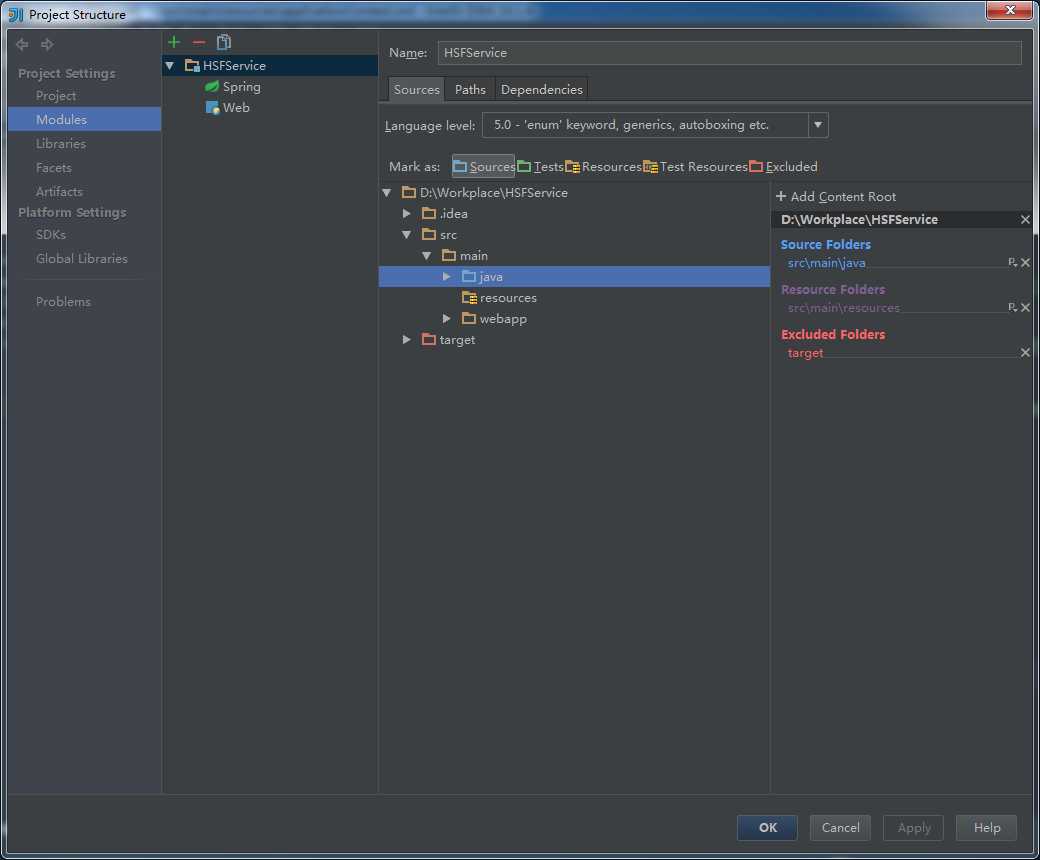
Task: Switch to the Dependencies tab
Action: pos(541,90)
